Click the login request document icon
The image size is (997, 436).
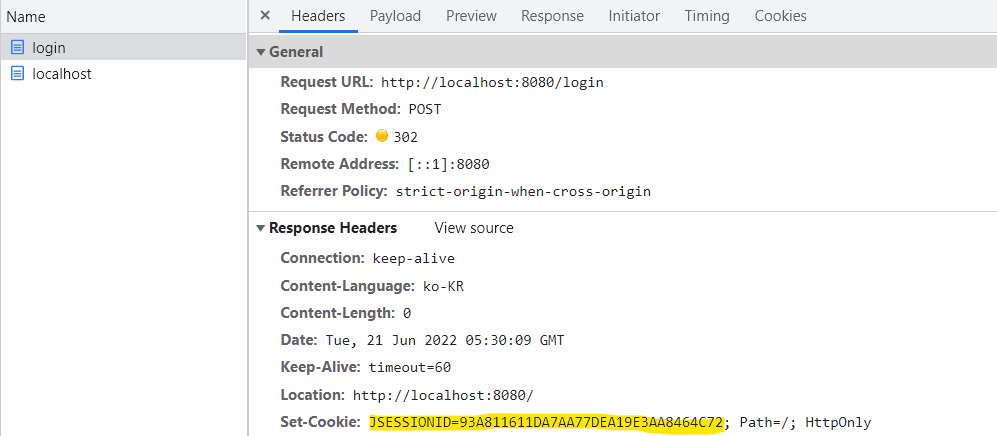[x=18, y=48]
